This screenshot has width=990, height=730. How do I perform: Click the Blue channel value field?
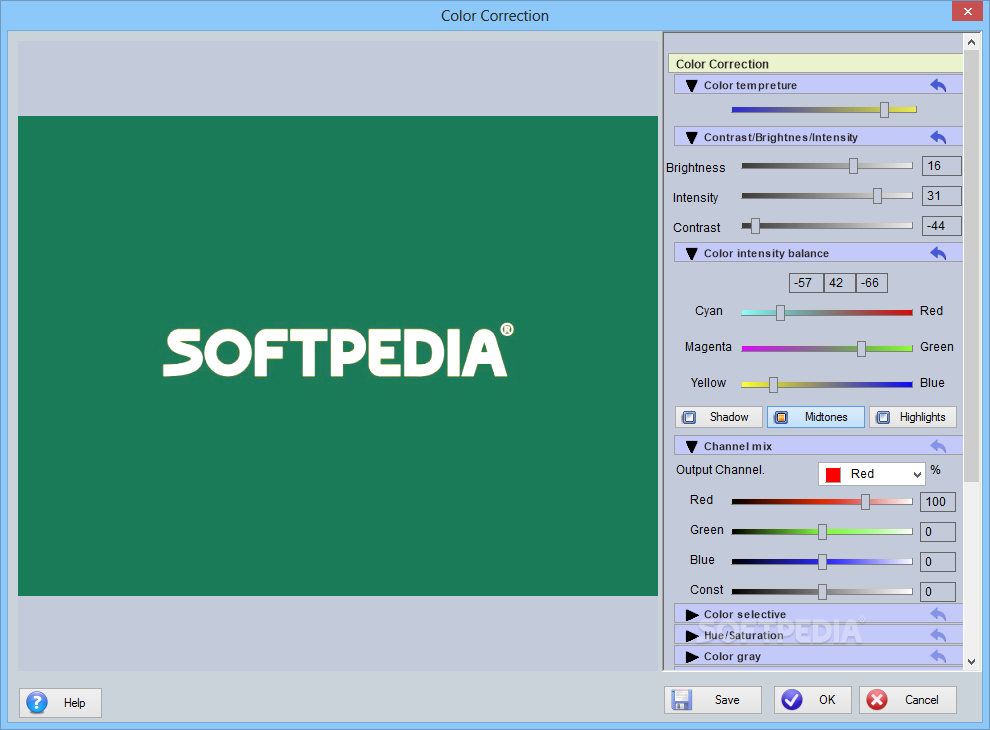tap(938, 561)
